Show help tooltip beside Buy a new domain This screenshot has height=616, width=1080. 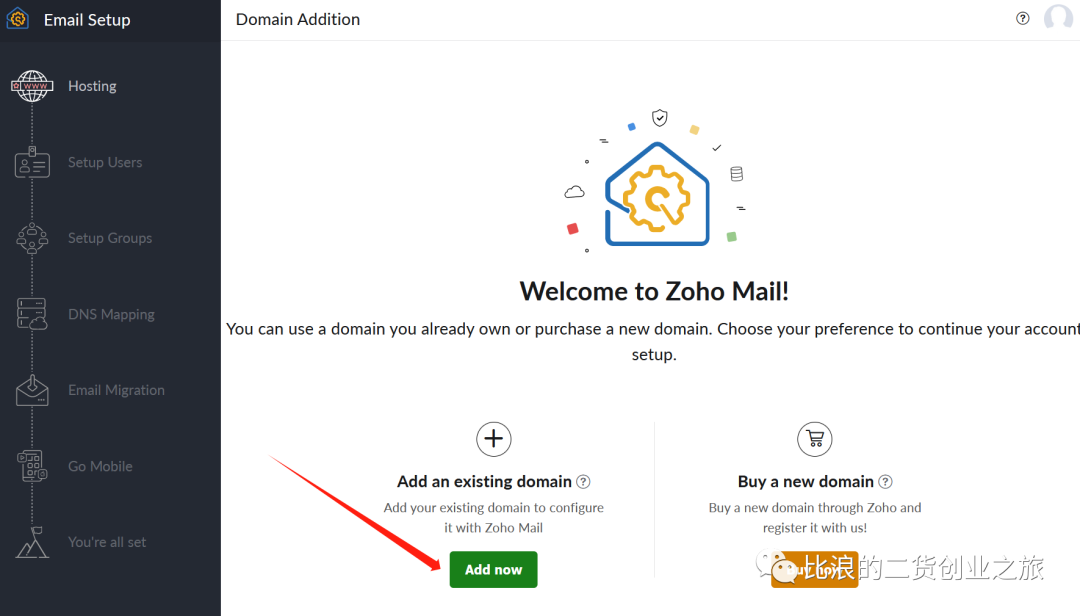coord(886,482)
